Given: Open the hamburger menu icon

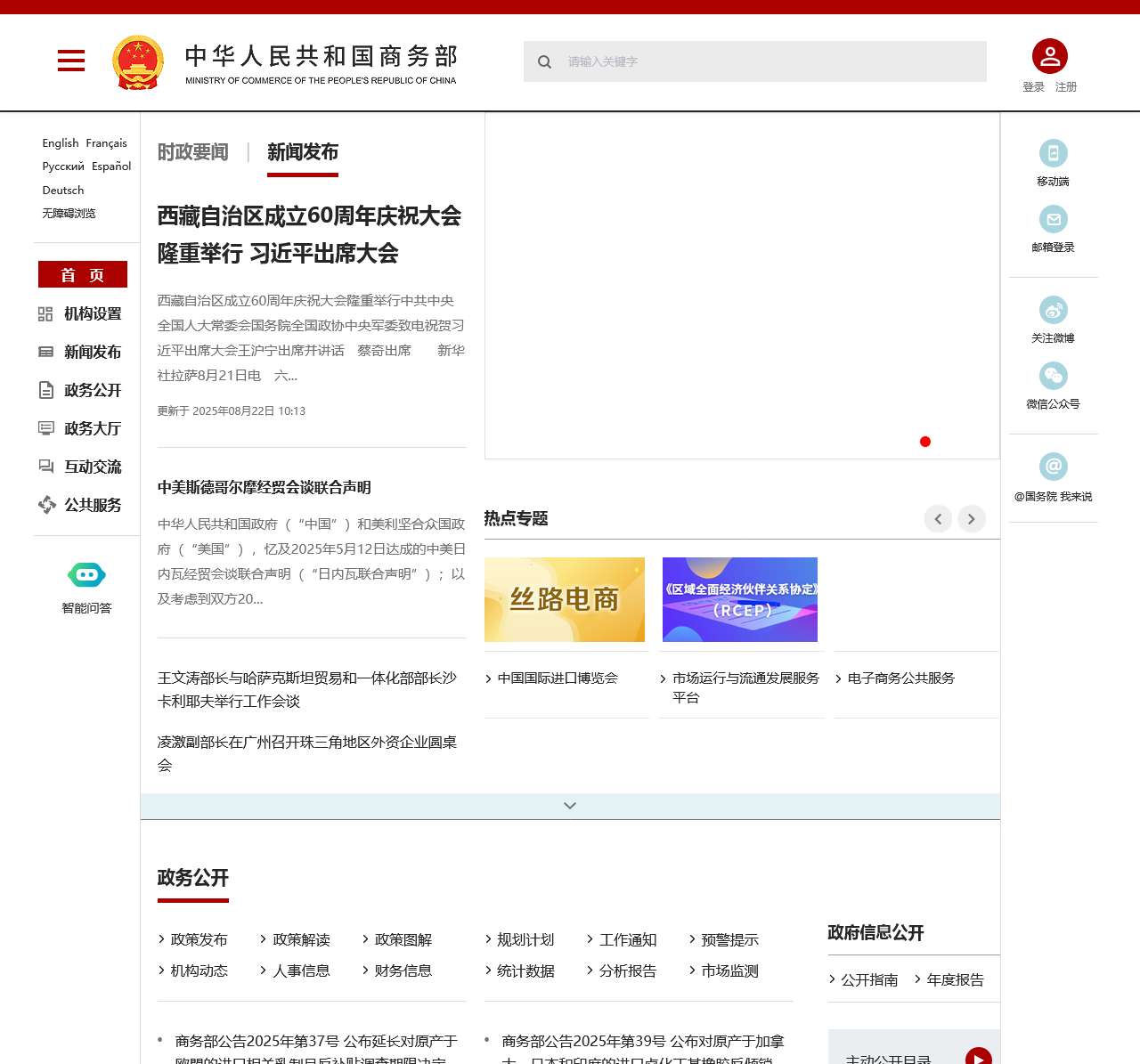Looking at the screenshot, I should [71, 61].
